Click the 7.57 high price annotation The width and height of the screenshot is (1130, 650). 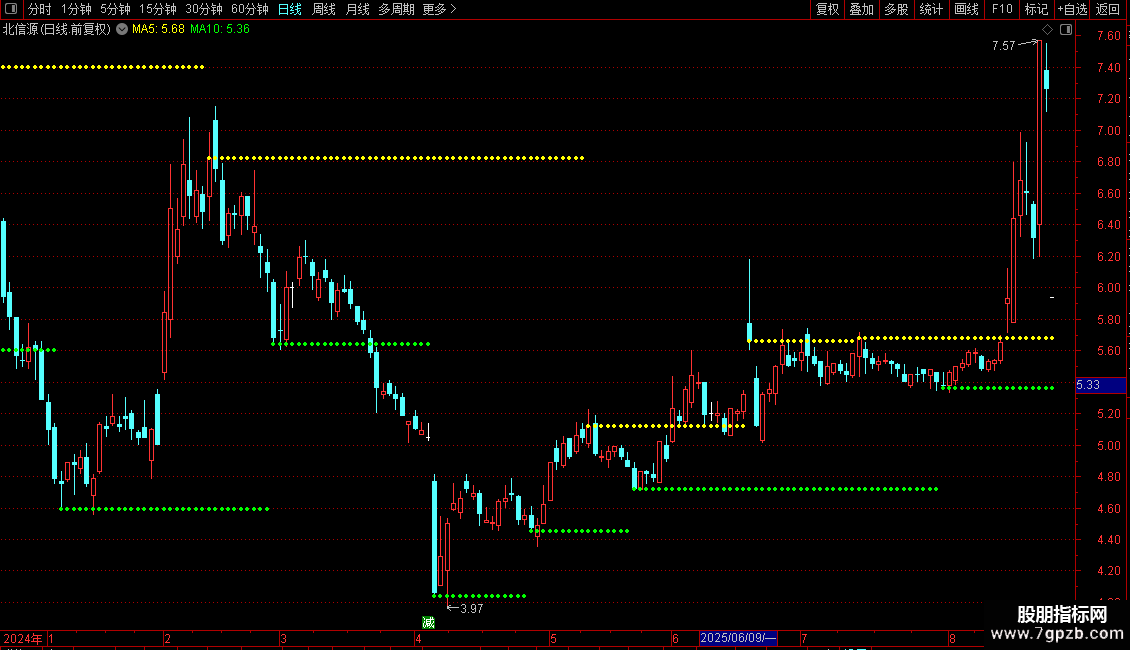pos(1003,45)
